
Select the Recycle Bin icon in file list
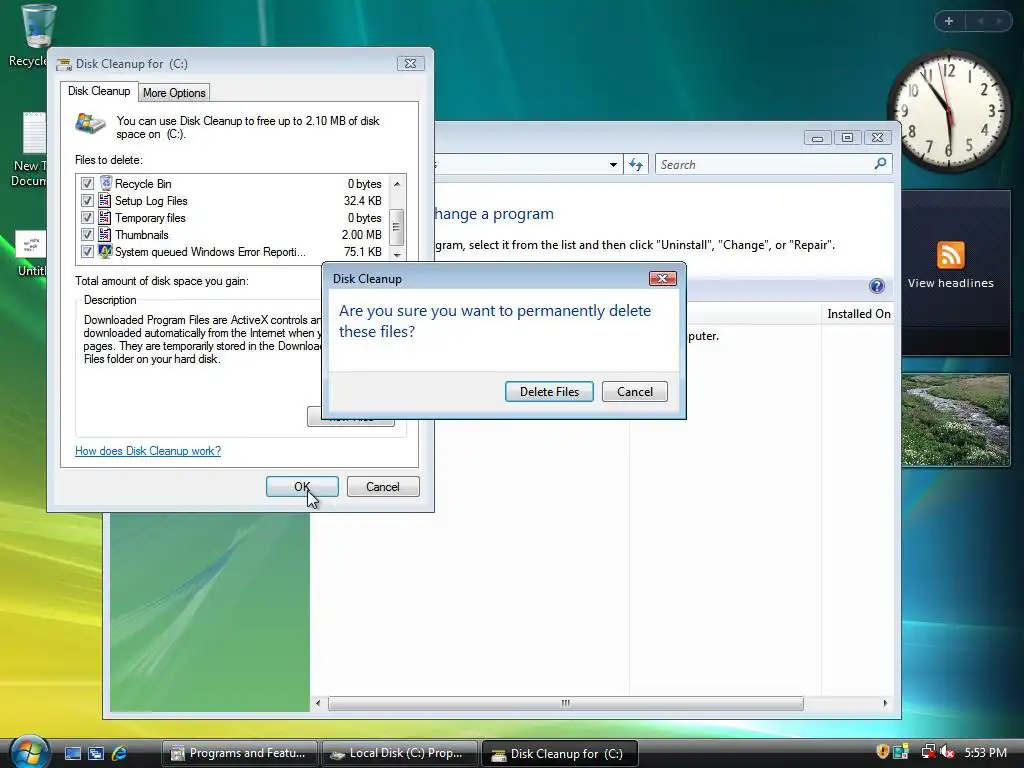(x=105, y=183)
